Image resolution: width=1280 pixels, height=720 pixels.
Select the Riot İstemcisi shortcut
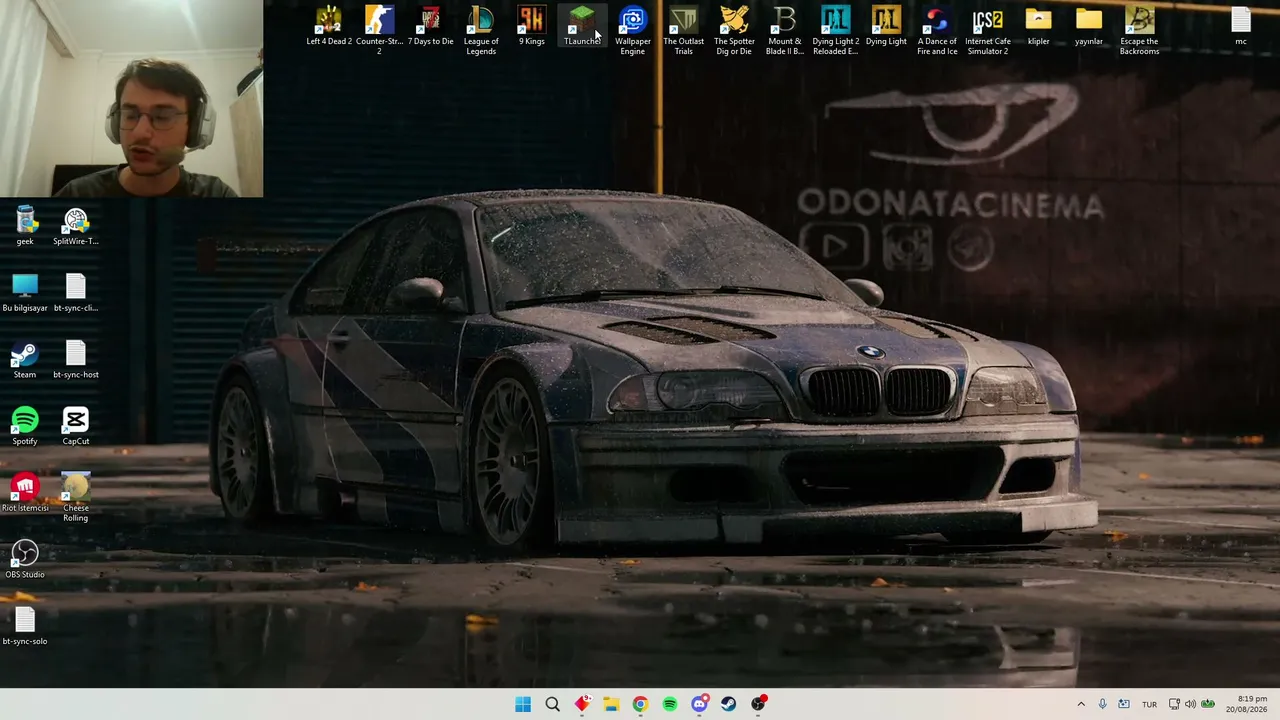point(25,494)
